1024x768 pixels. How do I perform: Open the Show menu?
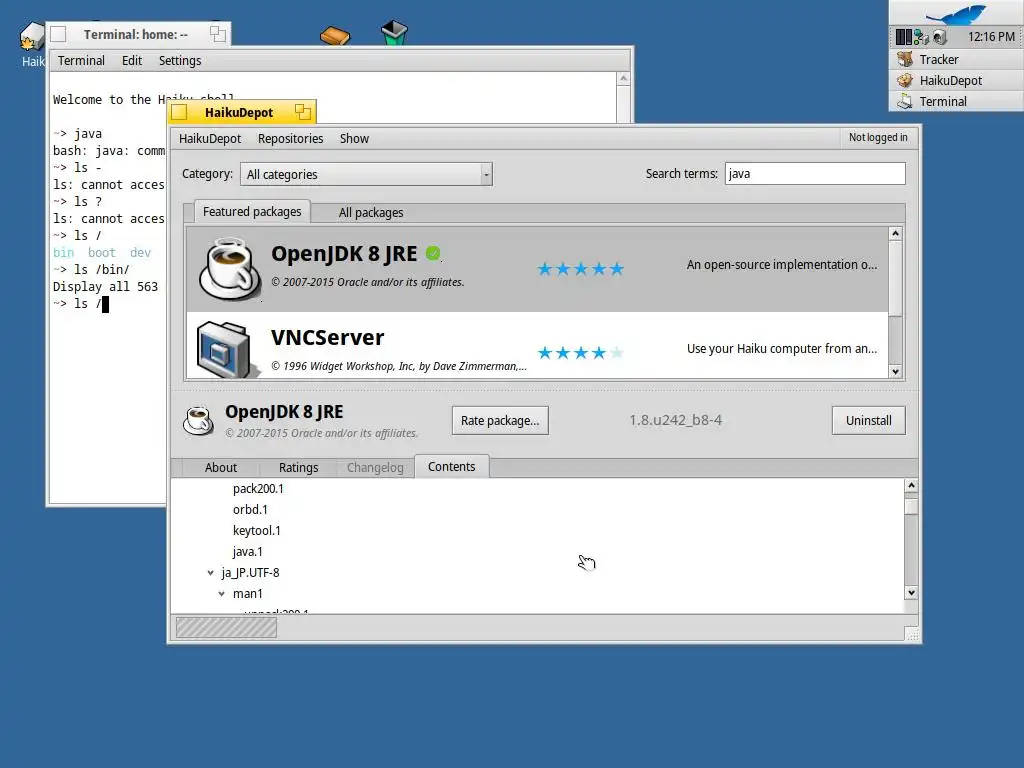[354, 138]
